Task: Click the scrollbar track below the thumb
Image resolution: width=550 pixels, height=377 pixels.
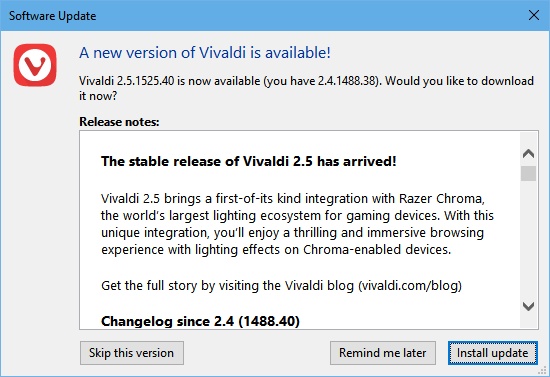Action: click(528, 240)
